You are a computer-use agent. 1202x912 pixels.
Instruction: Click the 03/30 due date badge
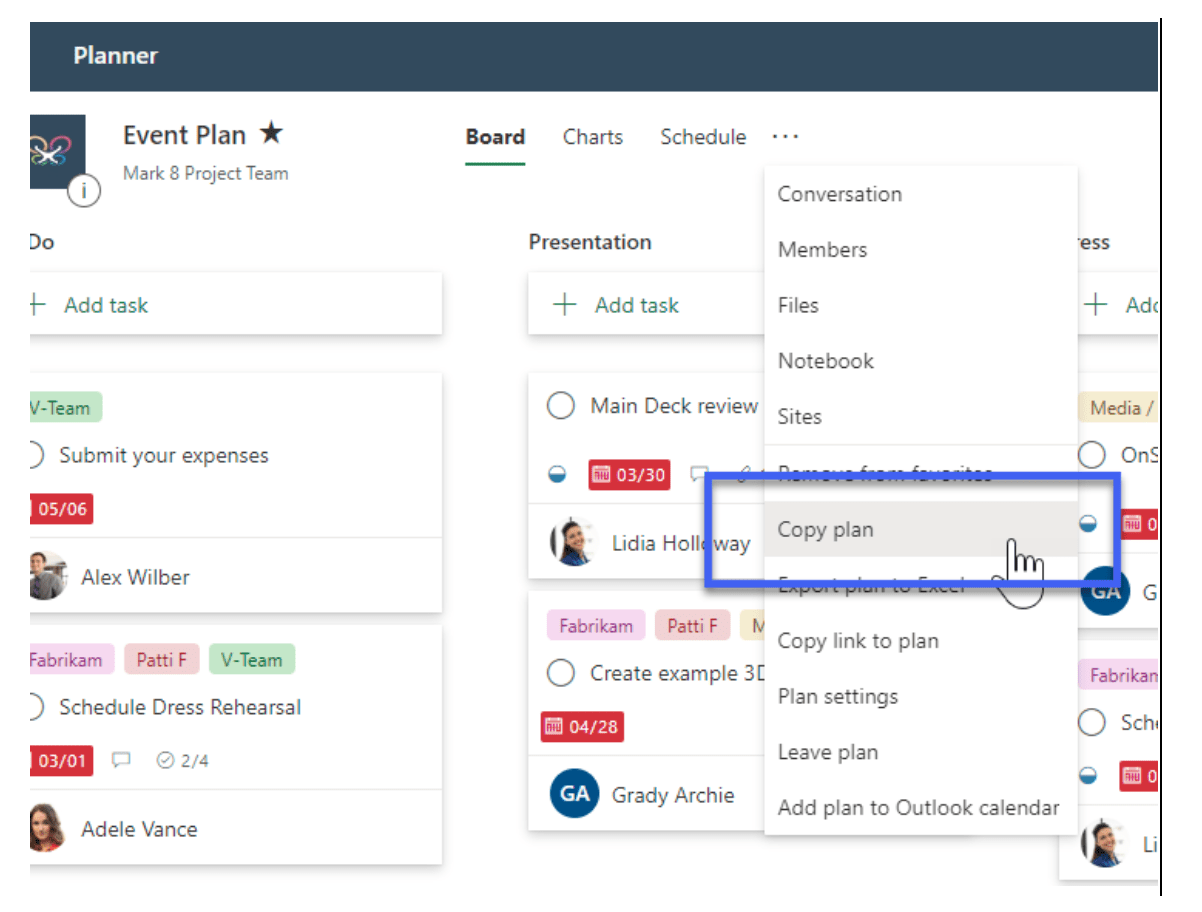[x=630, y=474]
